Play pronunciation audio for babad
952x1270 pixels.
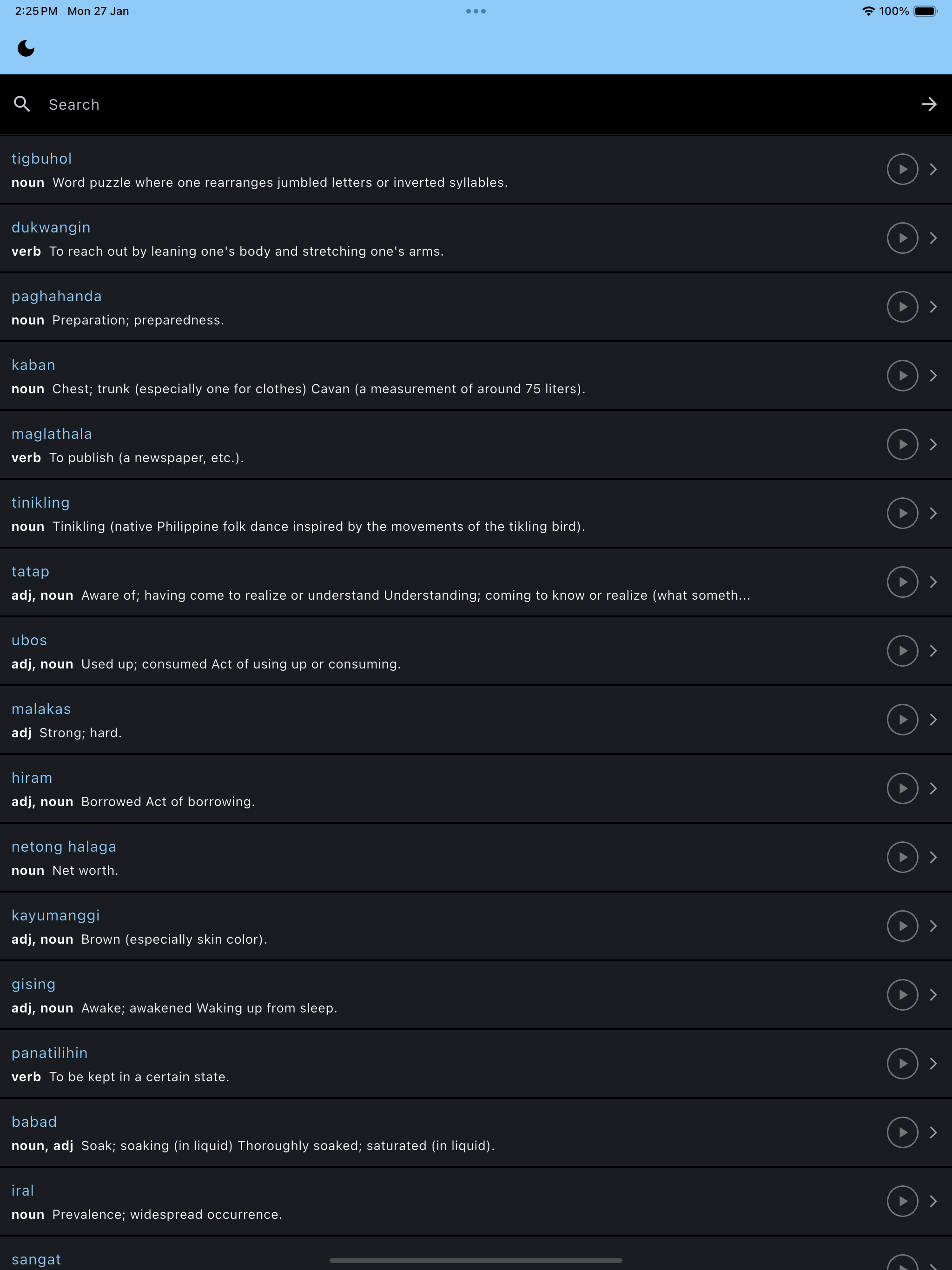tap(902, 1132)
